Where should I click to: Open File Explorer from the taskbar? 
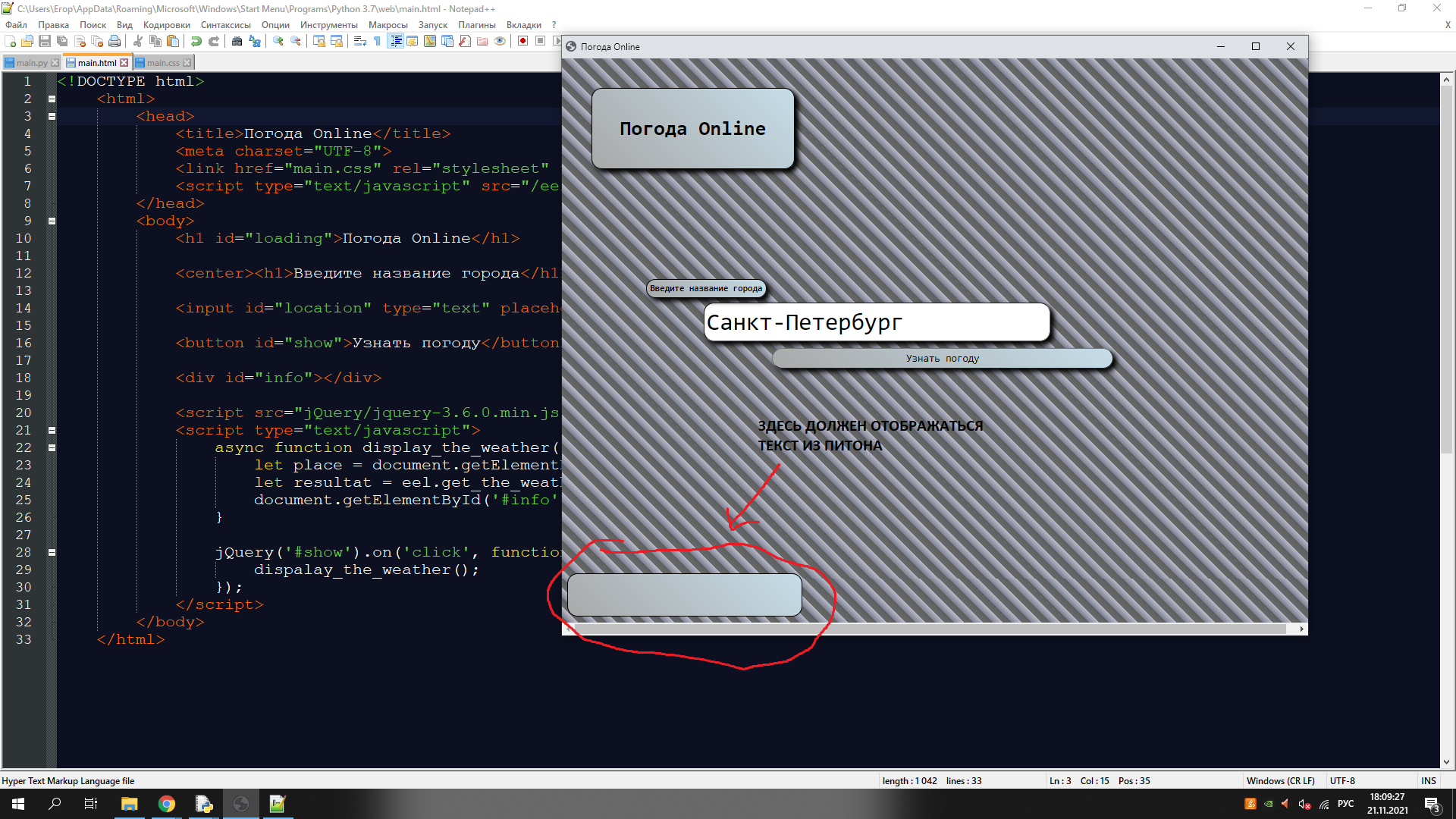point(130,804)
